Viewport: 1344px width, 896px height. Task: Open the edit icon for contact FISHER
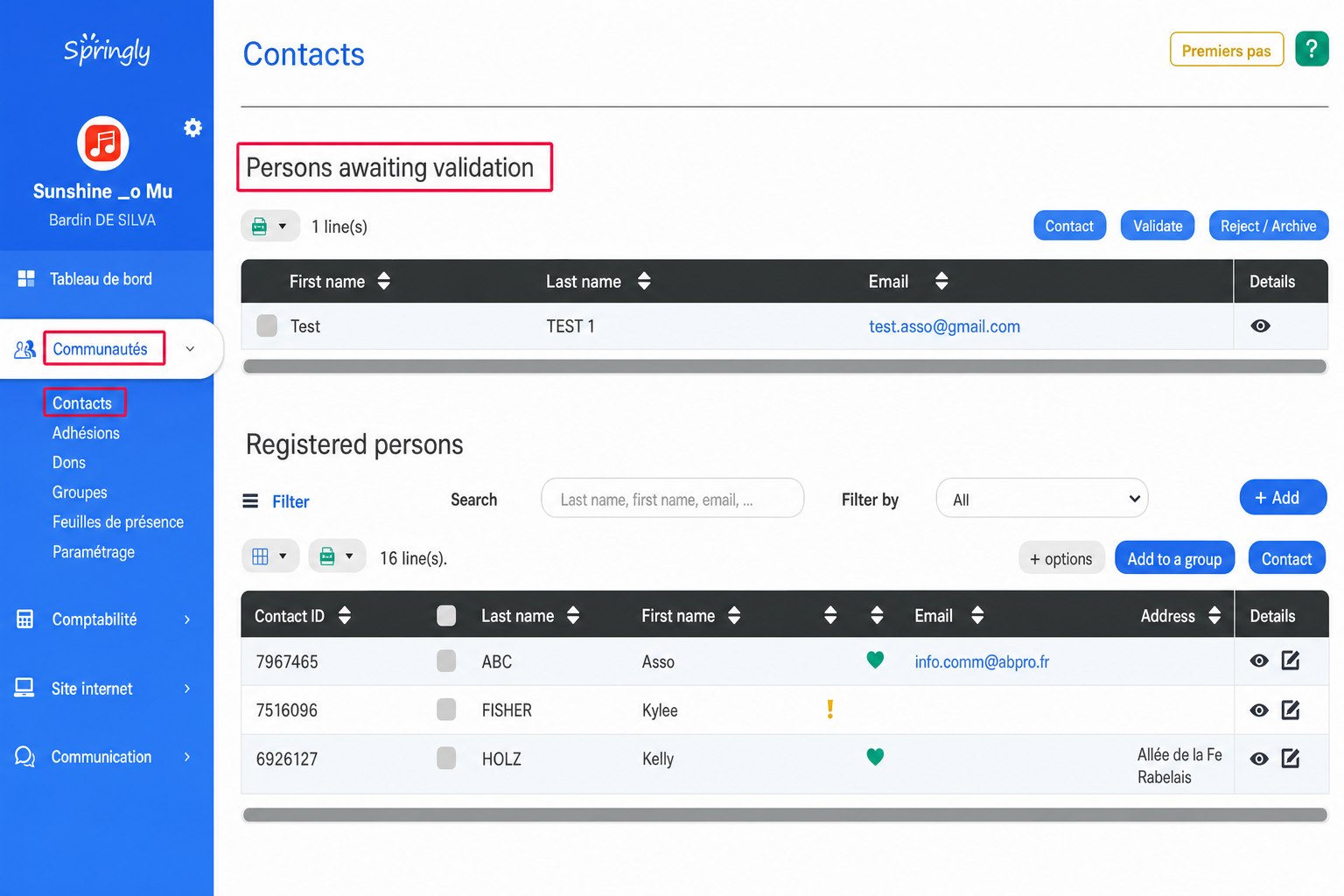tap(1291, 710)
